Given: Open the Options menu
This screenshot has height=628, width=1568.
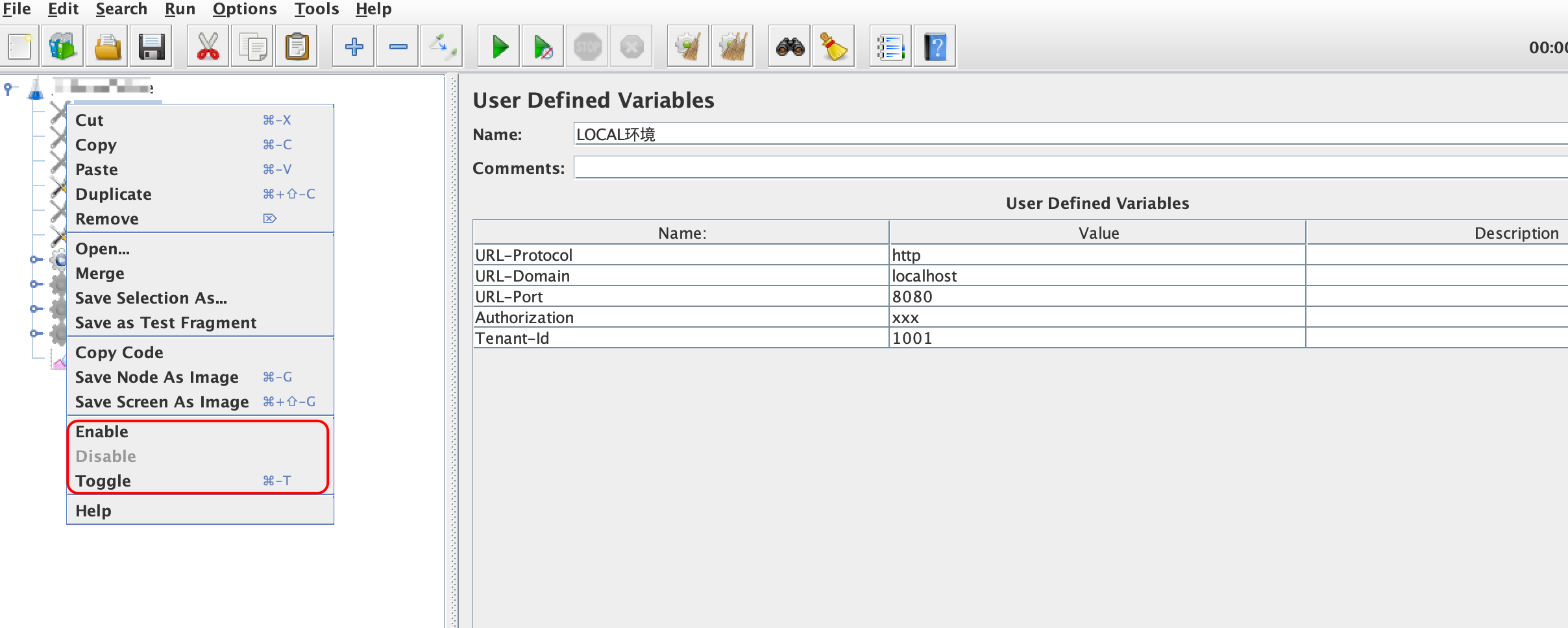Looking at the screenshot, I should click(245, 9).
